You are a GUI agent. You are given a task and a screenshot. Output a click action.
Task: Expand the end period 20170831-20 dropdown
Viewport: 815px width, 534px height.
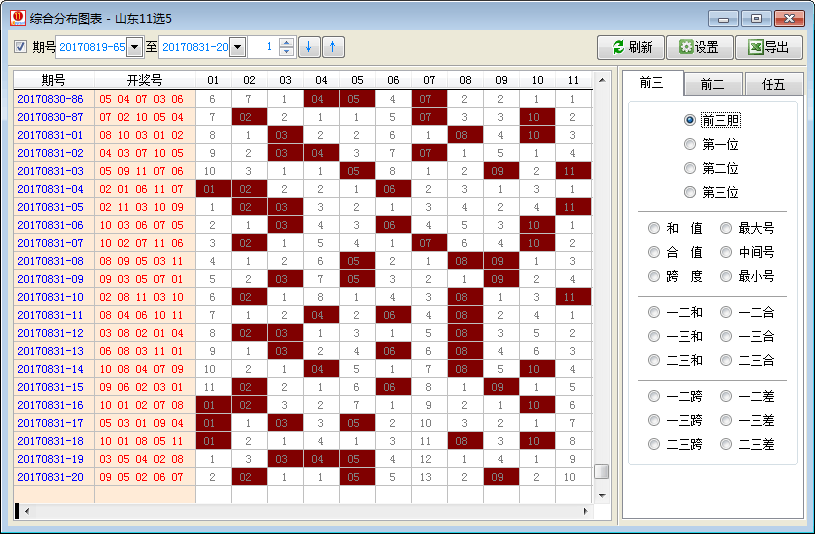click(x=237, y=47)
